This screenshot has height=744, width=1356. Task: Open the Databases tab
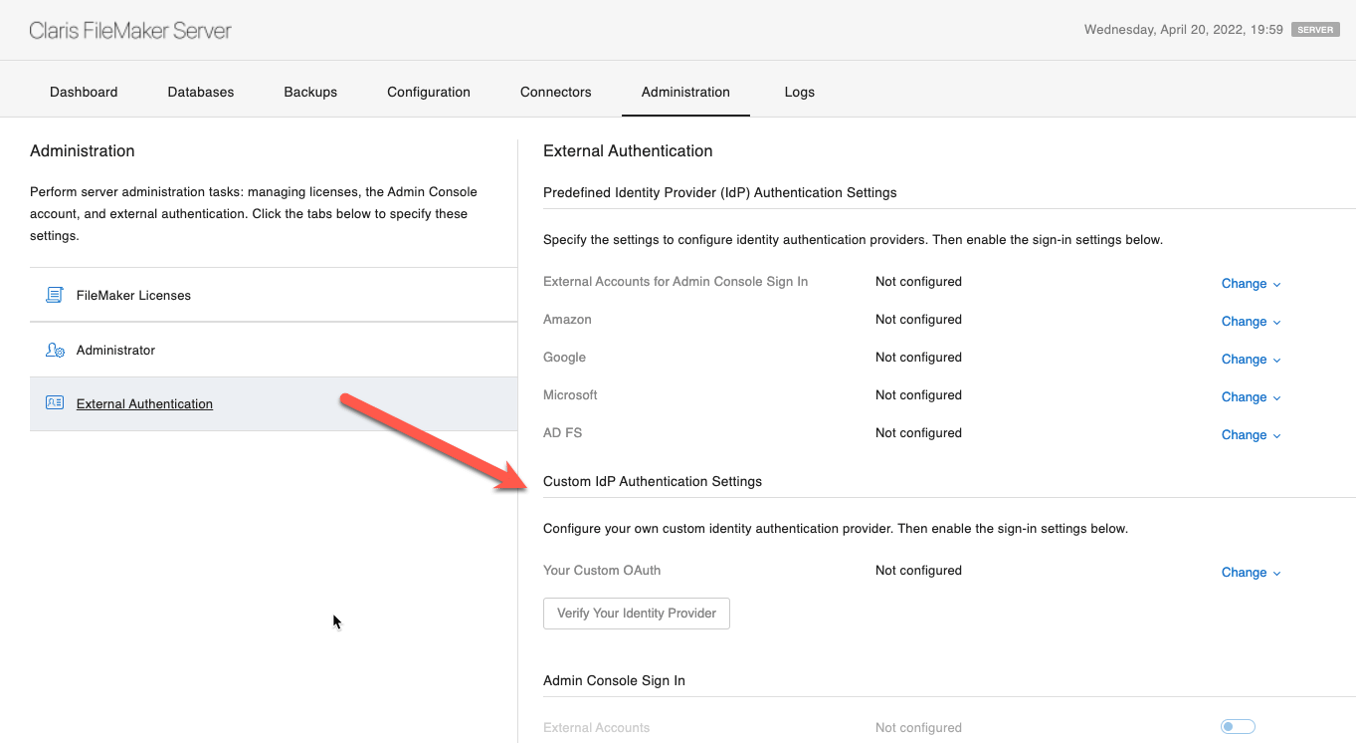201,92
